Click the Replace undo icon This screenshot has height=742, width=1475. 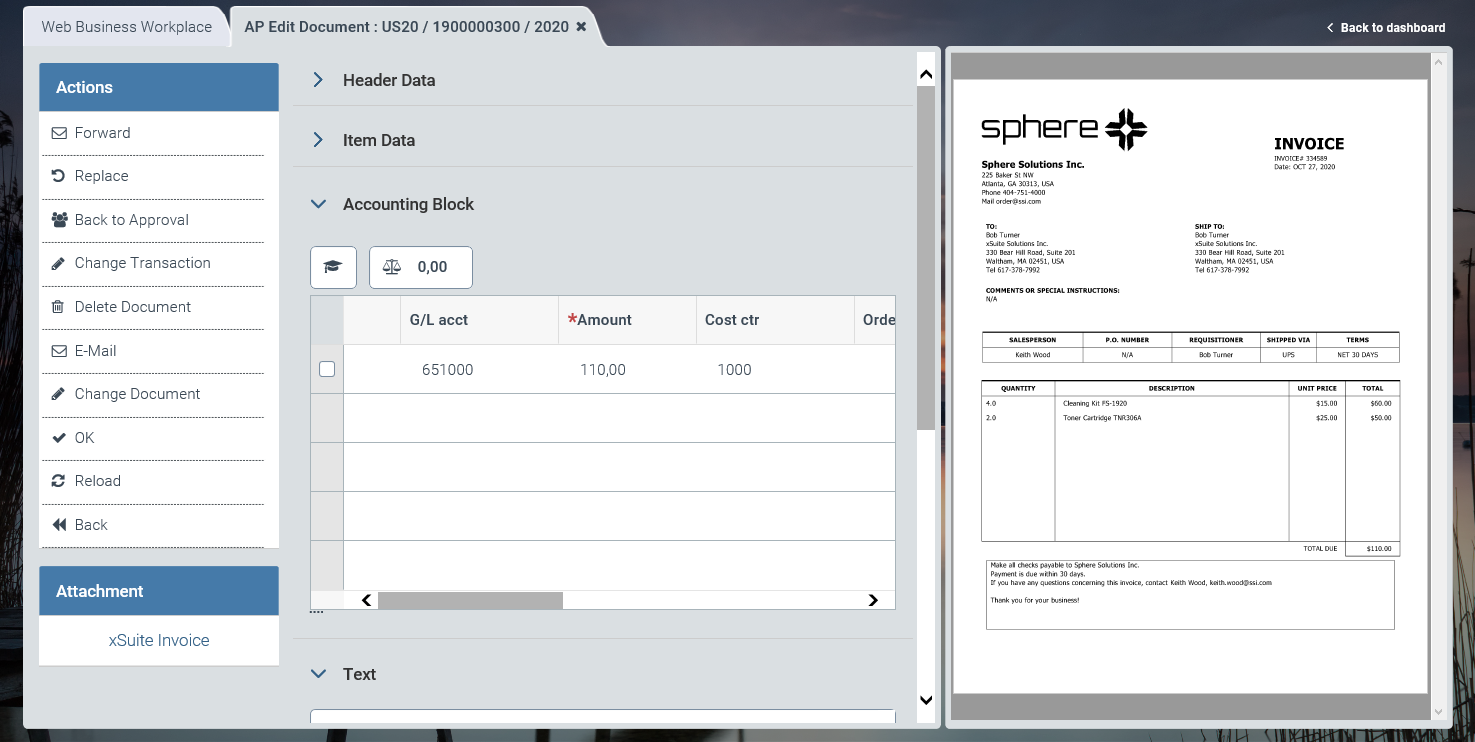pos(58,176)
